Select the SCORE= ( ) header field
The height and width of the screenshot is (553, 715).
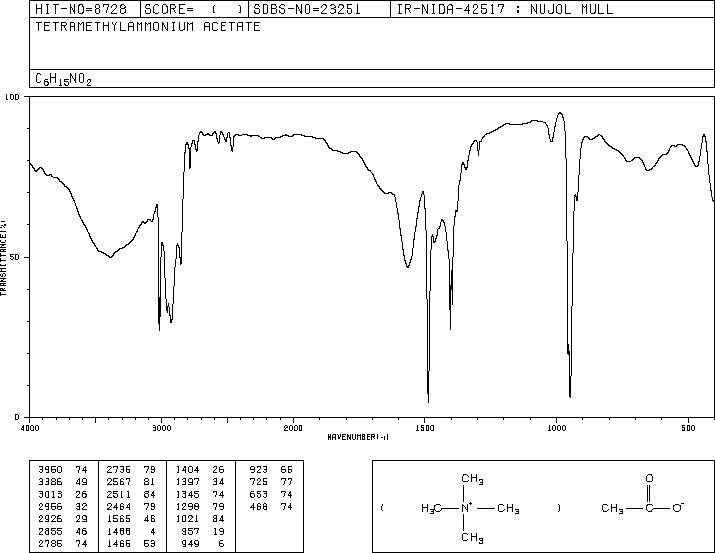click(x=194, y=9)
